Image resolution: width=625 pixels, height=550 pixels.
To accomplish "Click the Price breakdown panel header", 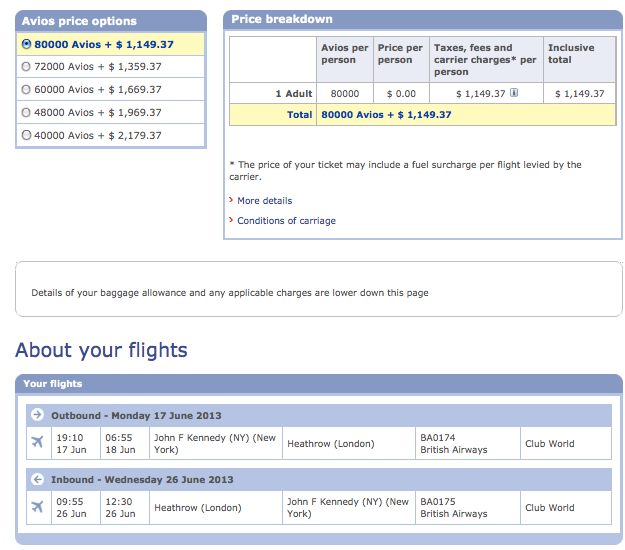I will (x=282, y=19).
